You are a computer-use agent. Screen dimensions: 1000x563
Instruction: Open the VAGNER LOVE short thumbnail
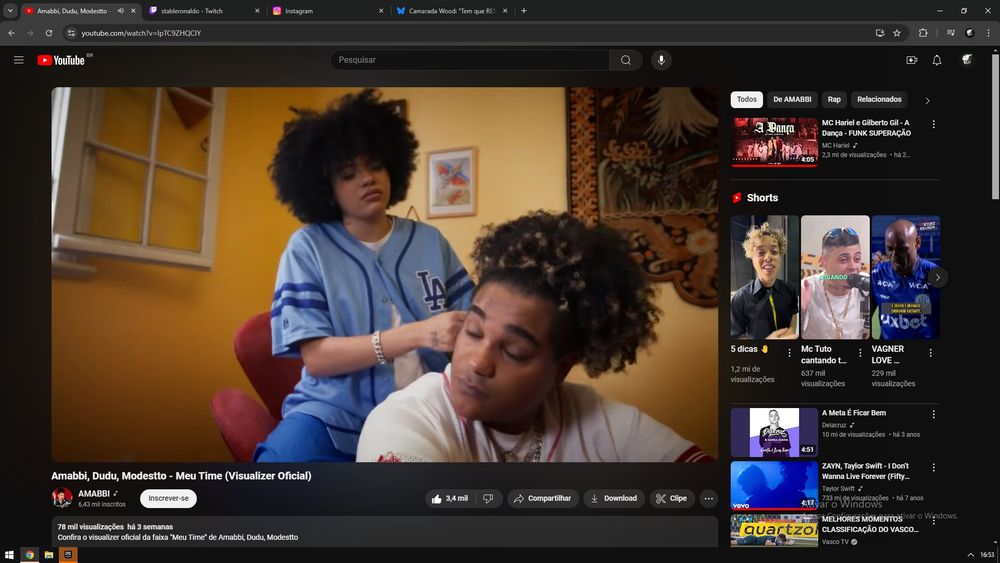pos(906,277)
